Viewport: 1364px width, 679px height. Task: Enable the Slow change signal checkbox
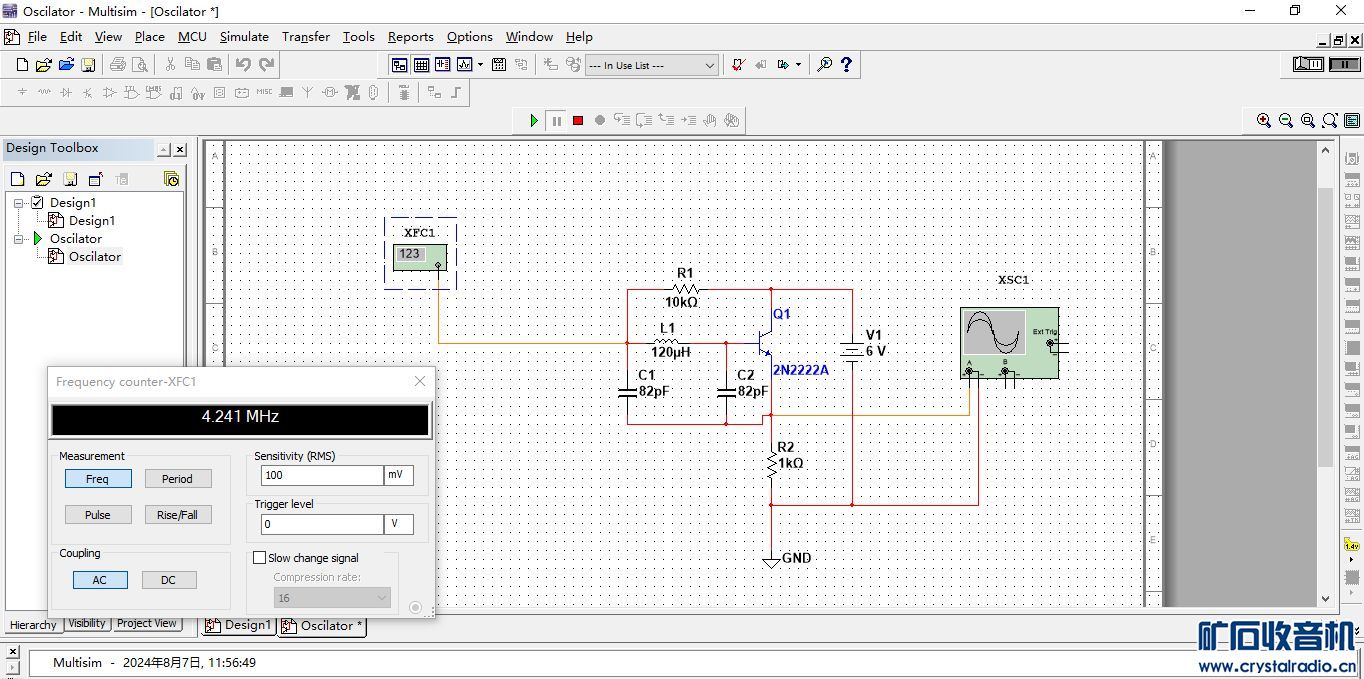point(260,558)
